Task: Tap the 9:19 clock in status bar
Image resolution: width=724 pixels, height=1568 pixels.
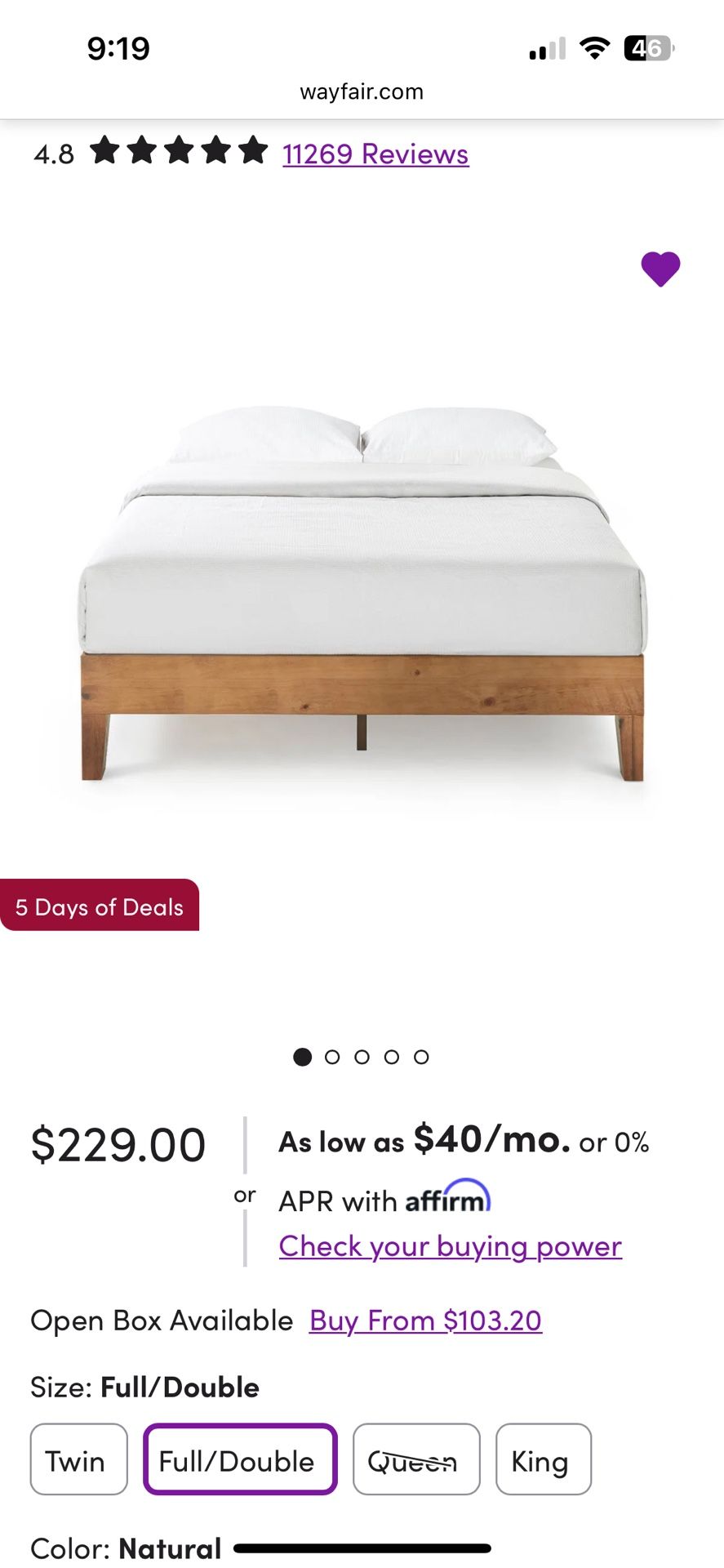Action: click(119, 49)
